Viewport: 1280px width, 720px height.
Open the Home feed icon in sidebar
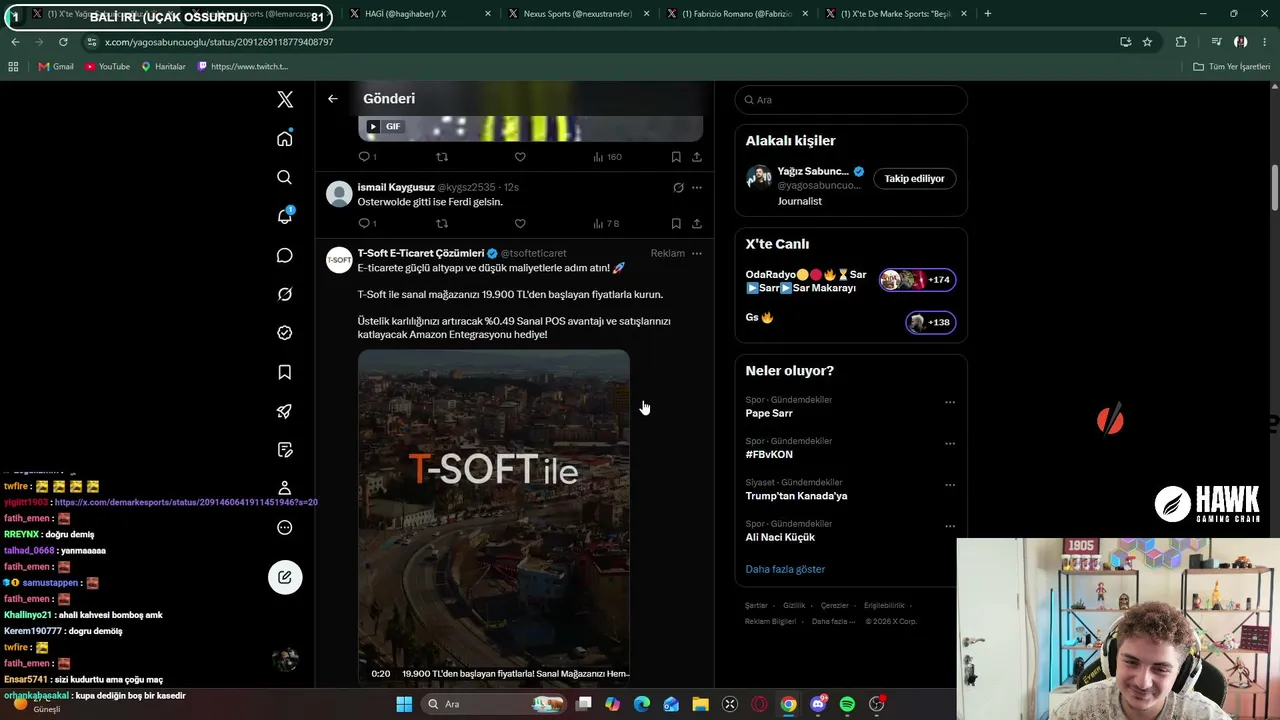point(285,138)
